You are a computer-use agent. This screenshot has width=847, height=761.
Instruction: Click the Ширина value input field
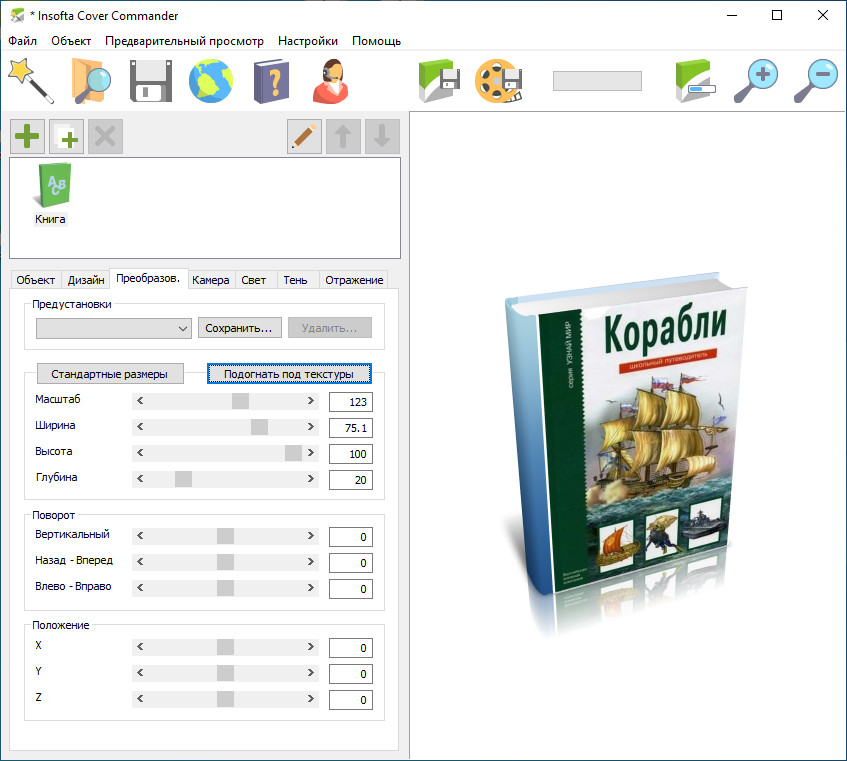350,428
